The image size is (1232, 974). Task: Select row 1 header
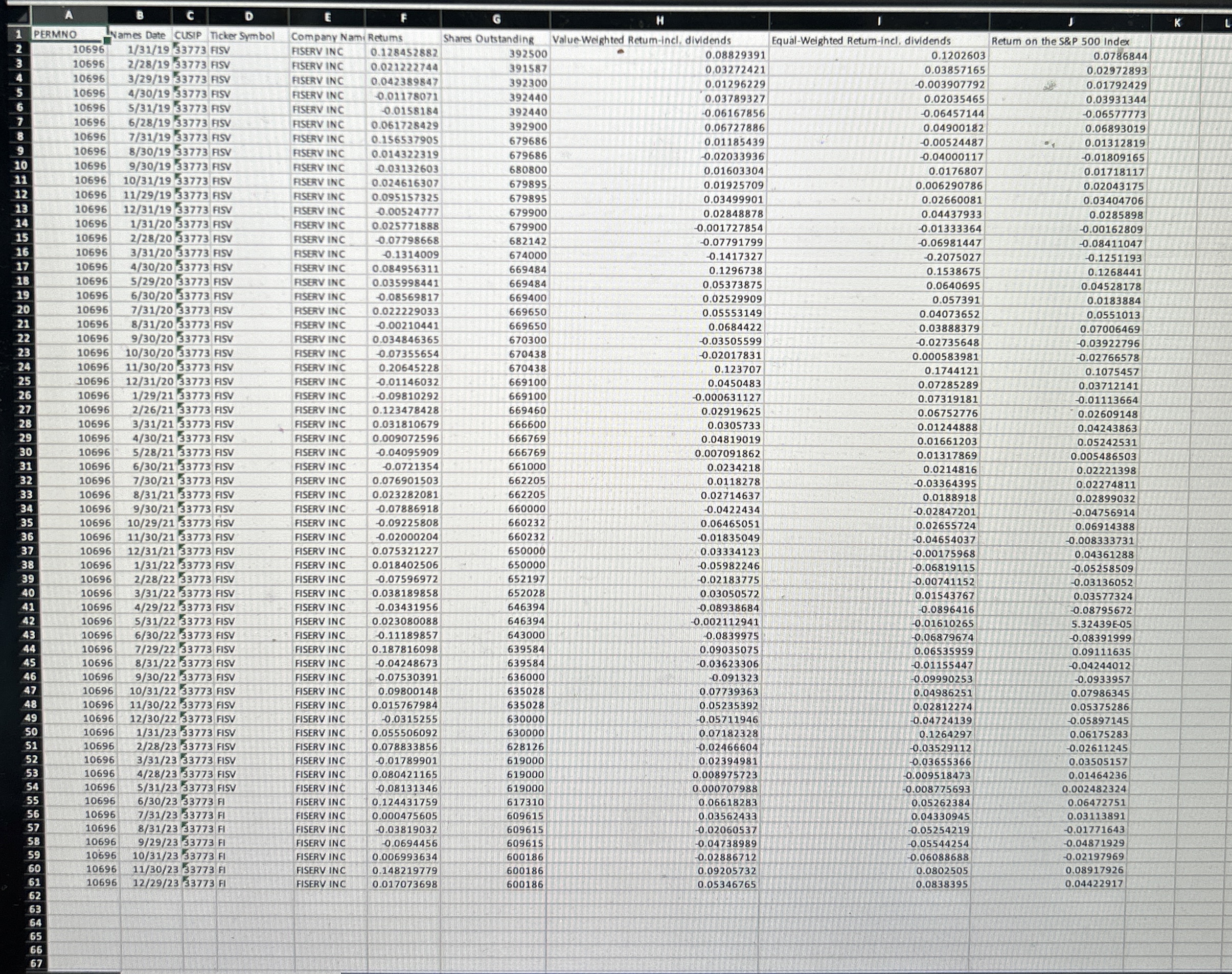pyautogui.click(x=19, y=34)
